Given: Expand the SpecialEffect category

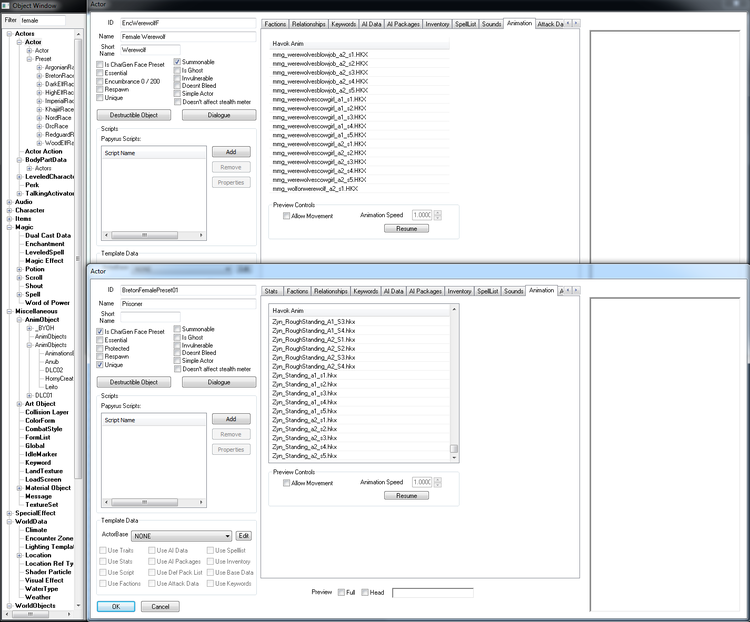Looking at the screenshot, I should pyautogui.click(x=9, y=513).
